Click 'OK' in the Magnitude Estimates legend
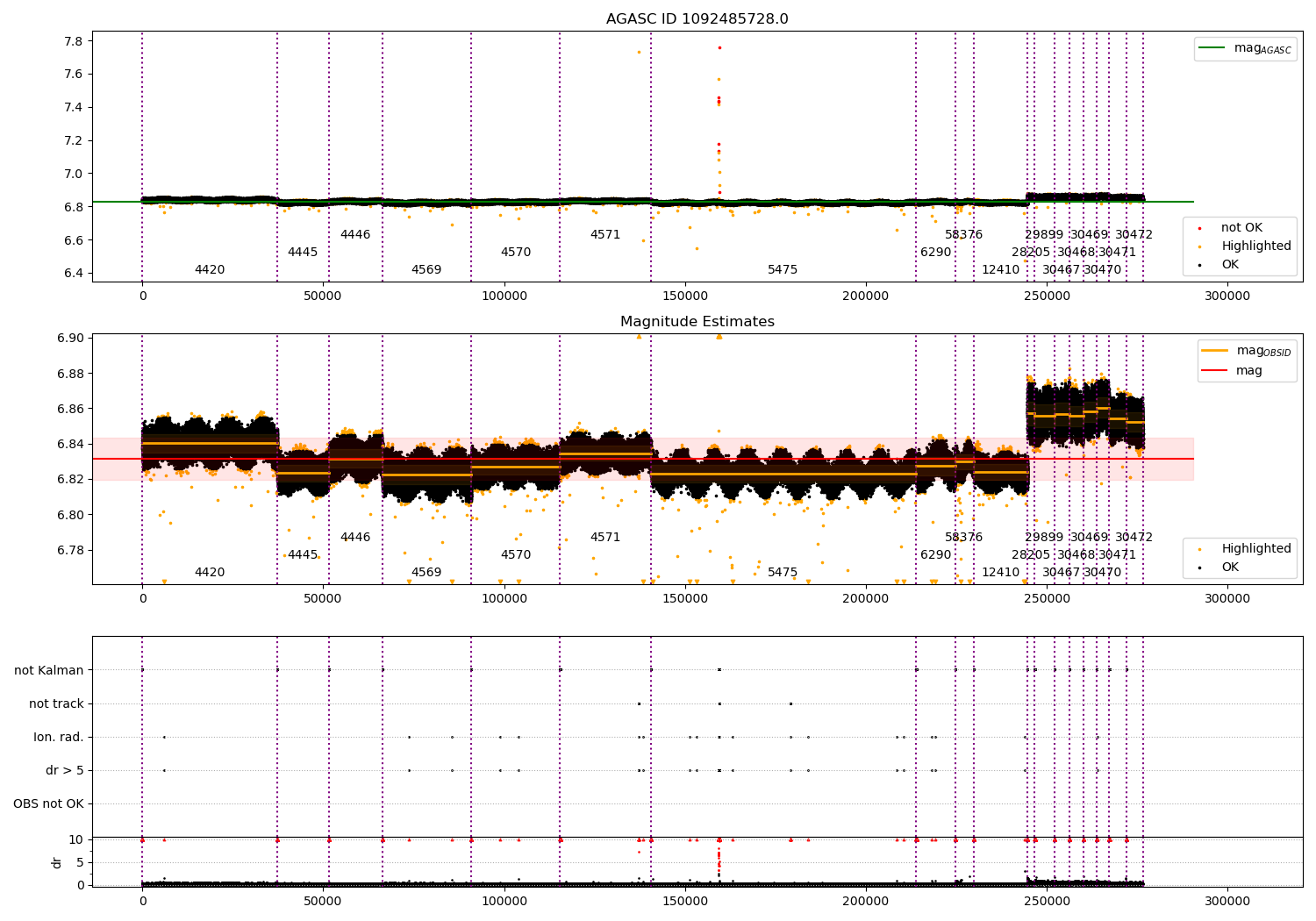This screenshot has height=921, width=1316. pos(1219,568)
